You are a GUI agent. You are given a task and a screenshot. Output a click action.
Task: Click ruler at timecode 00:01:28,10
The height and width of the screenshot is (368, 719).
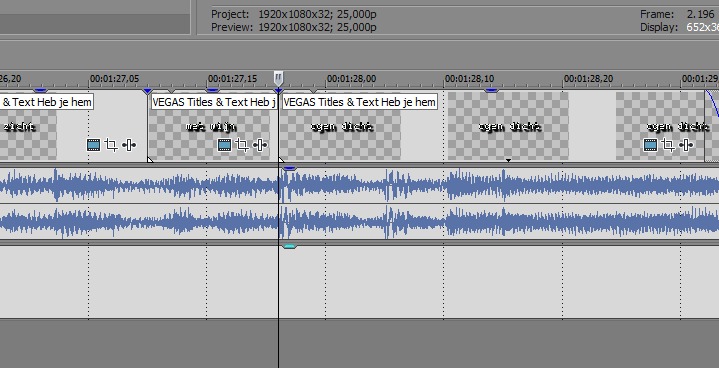[470, 79]
